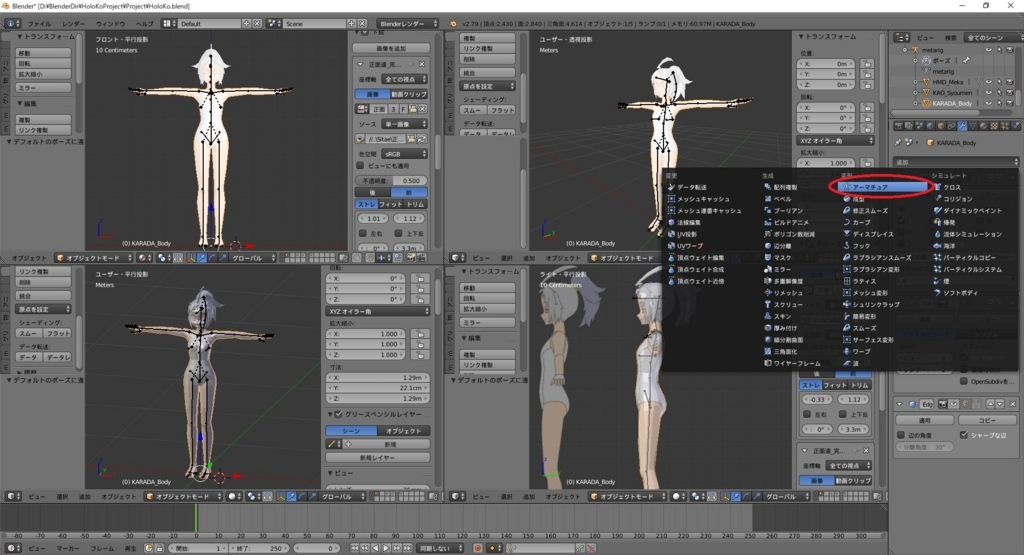Image resolution: width=1024 pixels, height=555 pixels.
Task: Click the コピー modifier button
Action: (987, 420)
